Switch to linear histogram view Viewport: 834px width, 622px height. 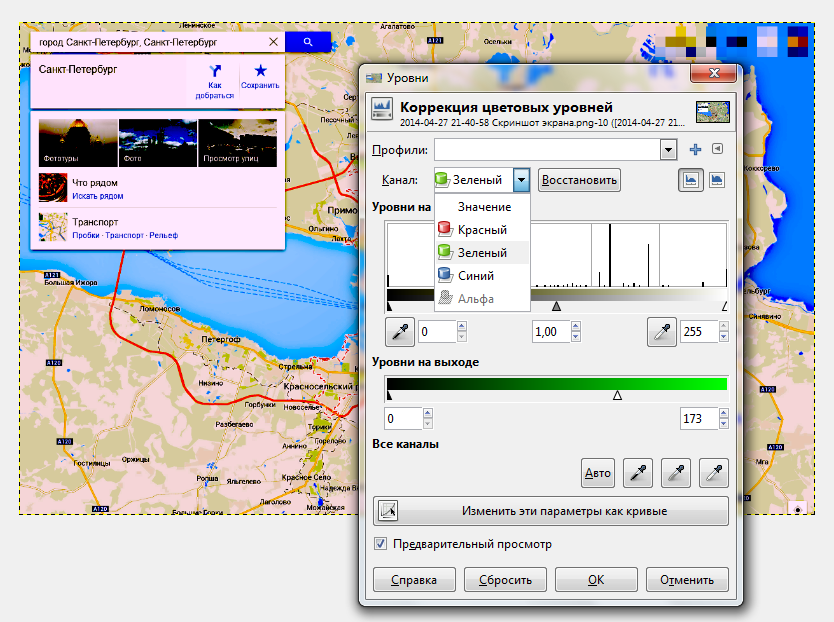690,180
